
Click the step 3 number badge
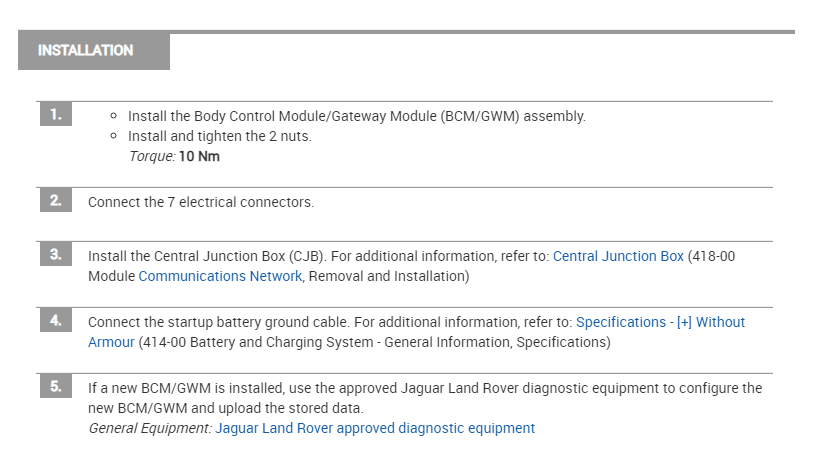56,255
